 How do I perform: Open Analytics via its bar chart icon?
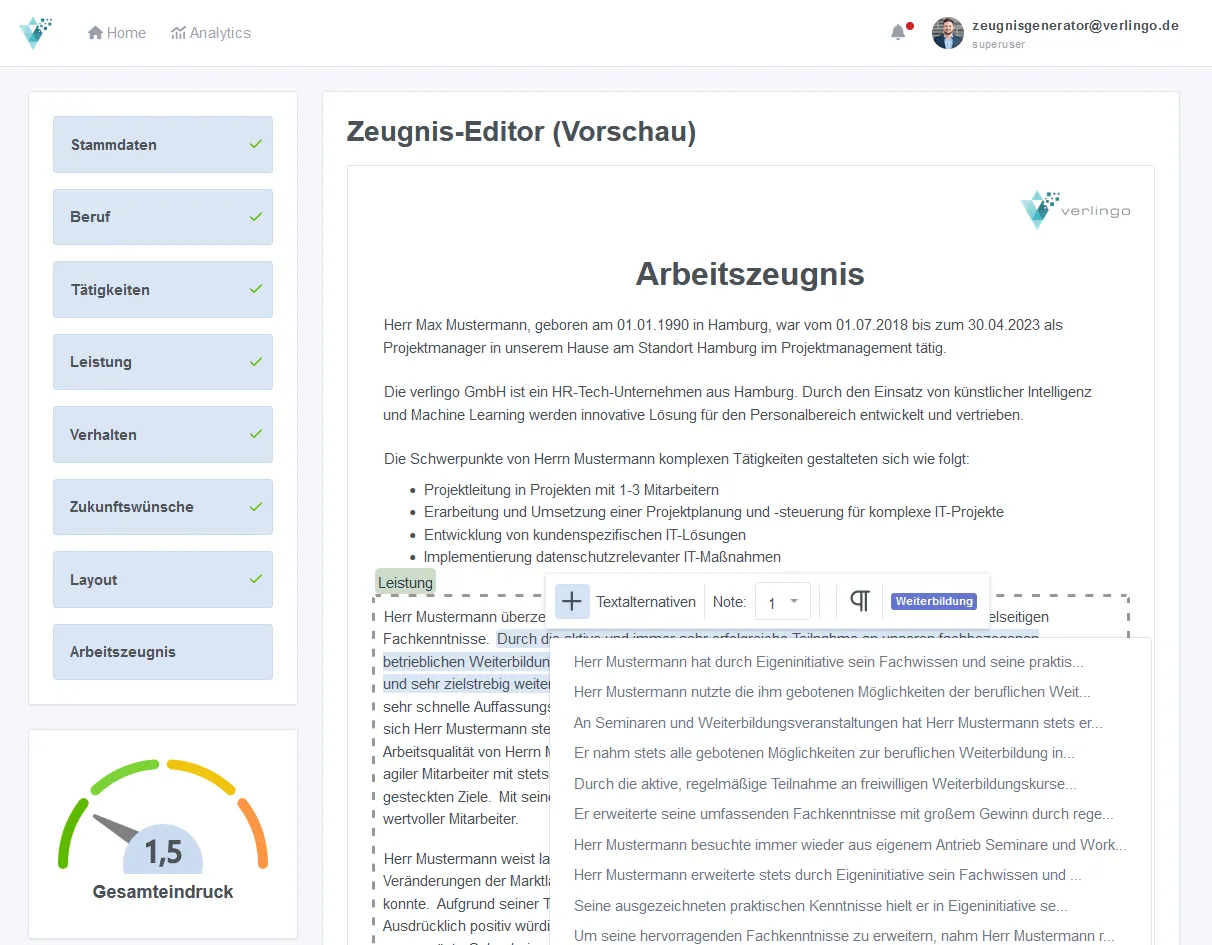point(180,32)
